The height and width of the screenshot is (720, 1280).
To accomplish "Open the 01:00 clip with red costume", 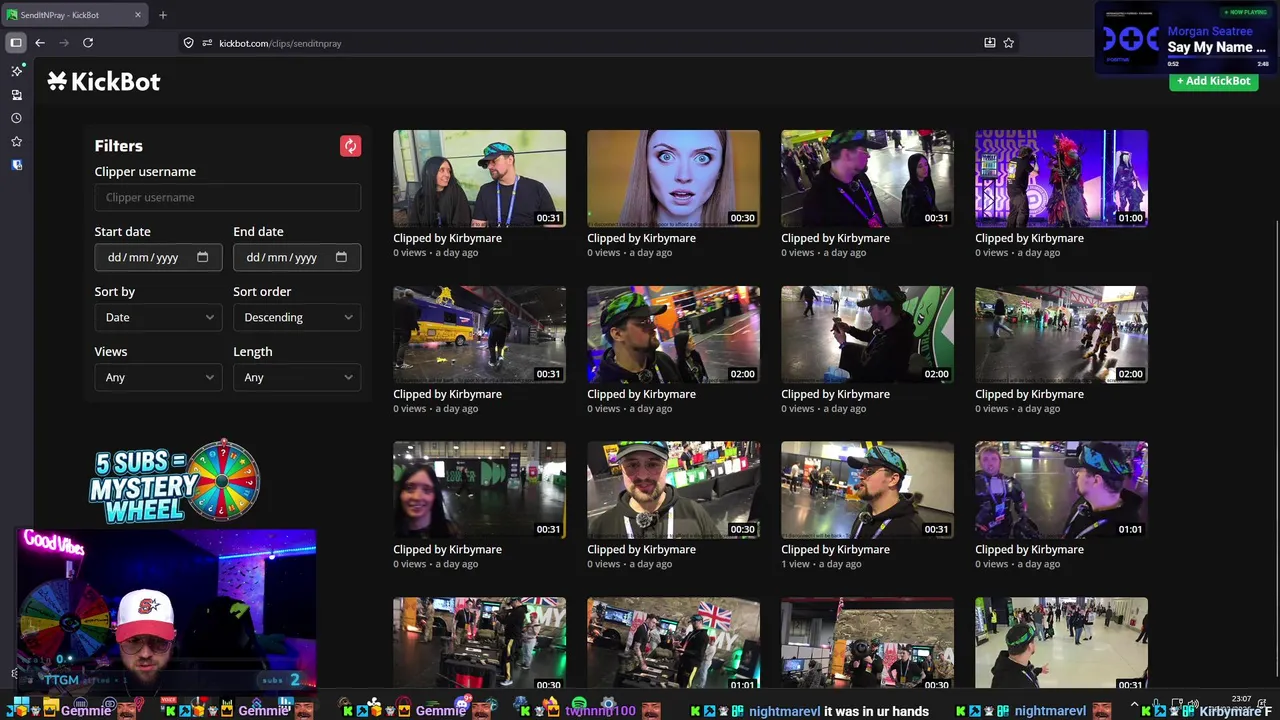I will tap(1061, 179).
